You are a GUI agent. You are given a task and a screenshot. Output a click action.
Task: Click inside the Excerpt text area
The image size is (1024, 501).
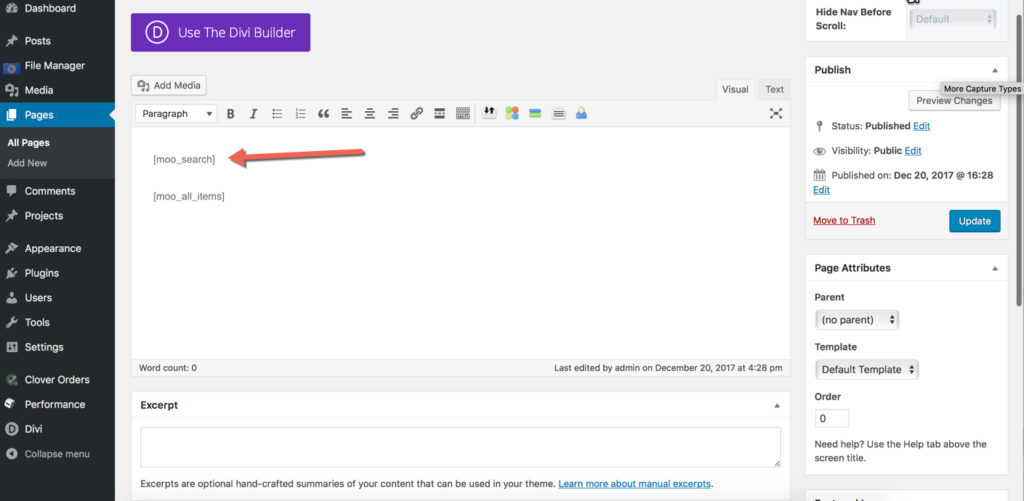point(460,447)
